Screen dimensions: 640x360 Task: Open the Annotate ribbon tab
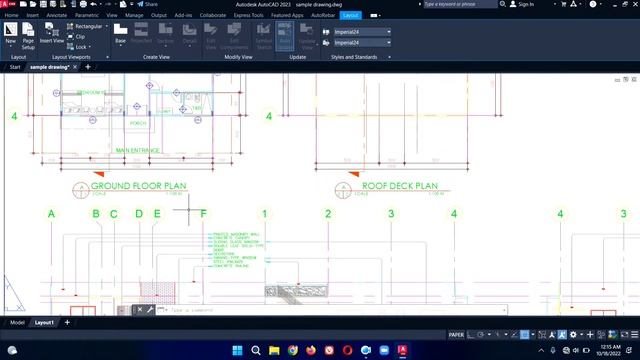point(57,15)
